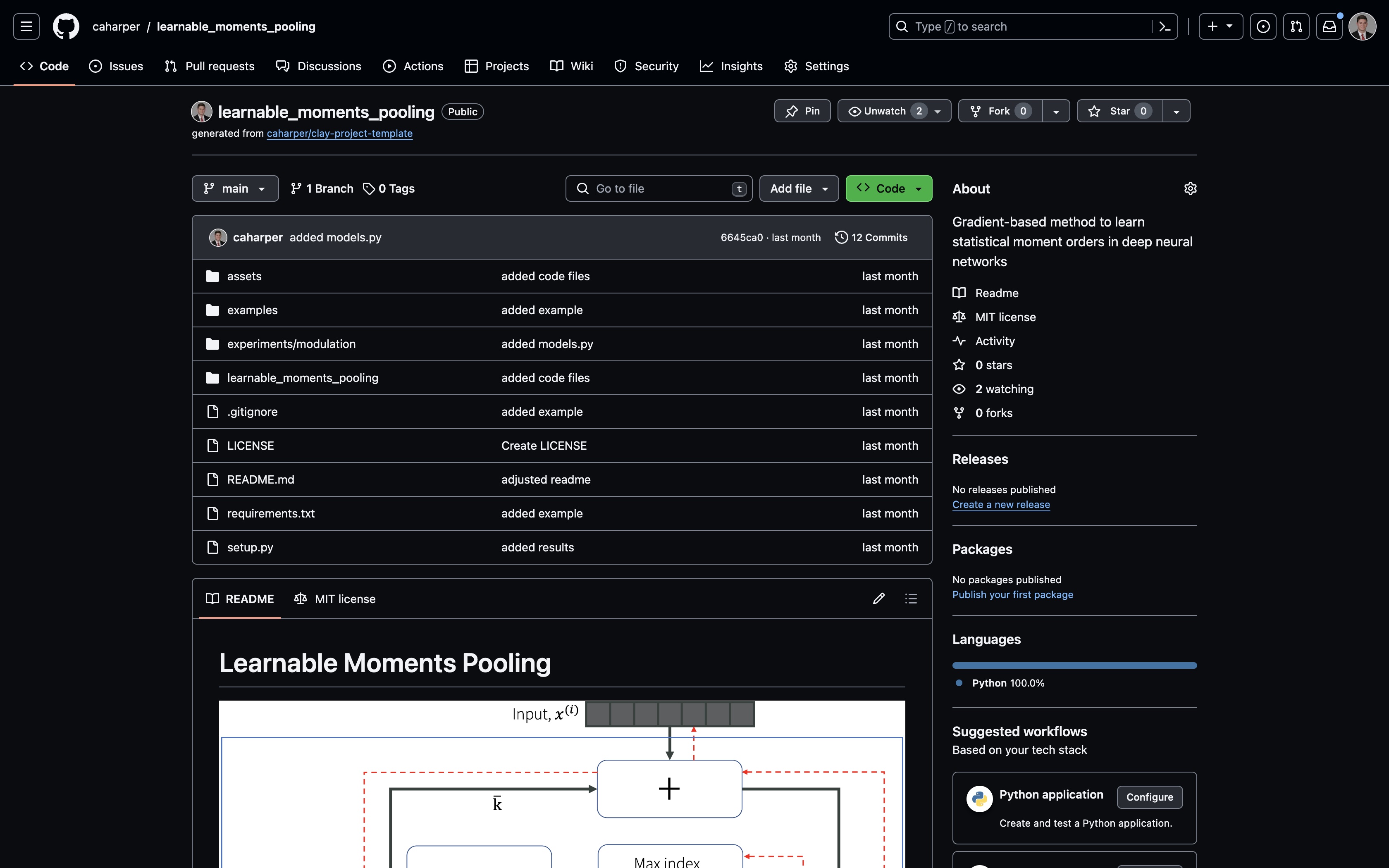This screenshot has height=868, width=1389.
Task: Star the repository
Action: click(x=1119, y=111)
